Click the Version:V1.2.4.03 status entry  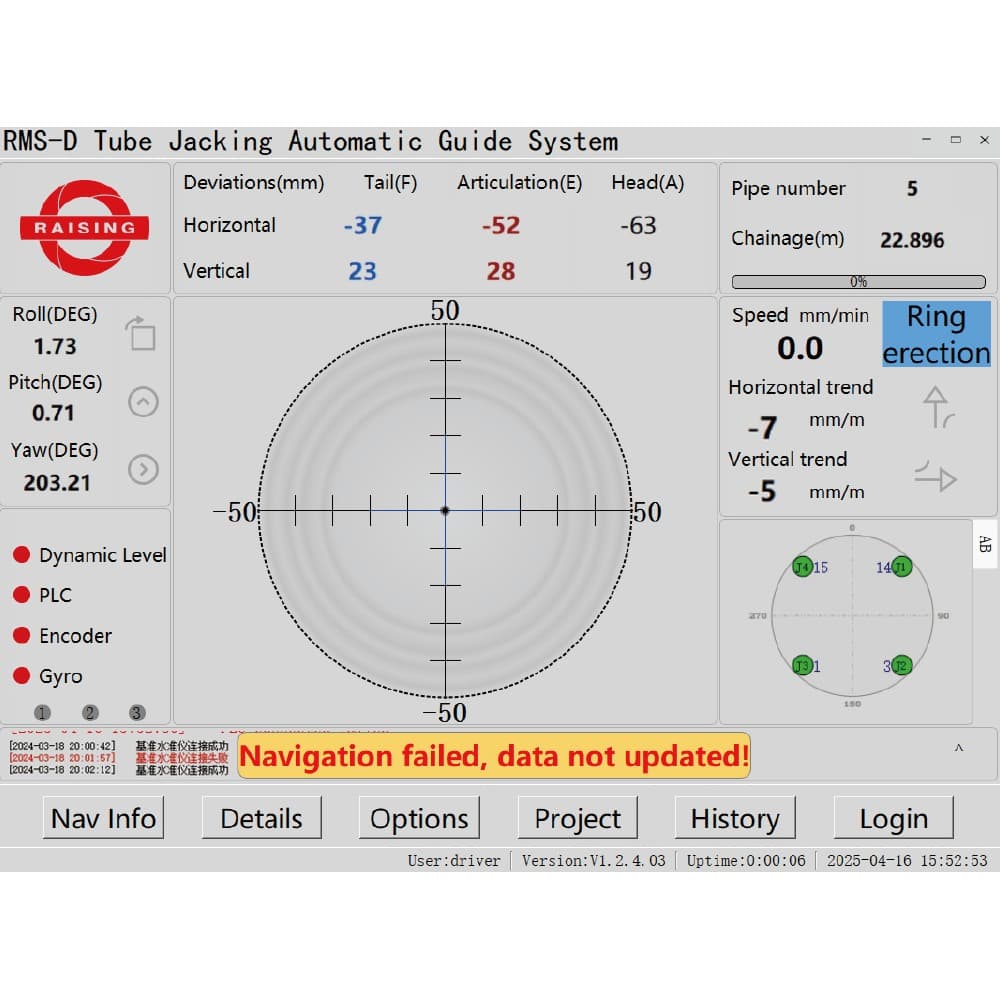tap(593, 860)
